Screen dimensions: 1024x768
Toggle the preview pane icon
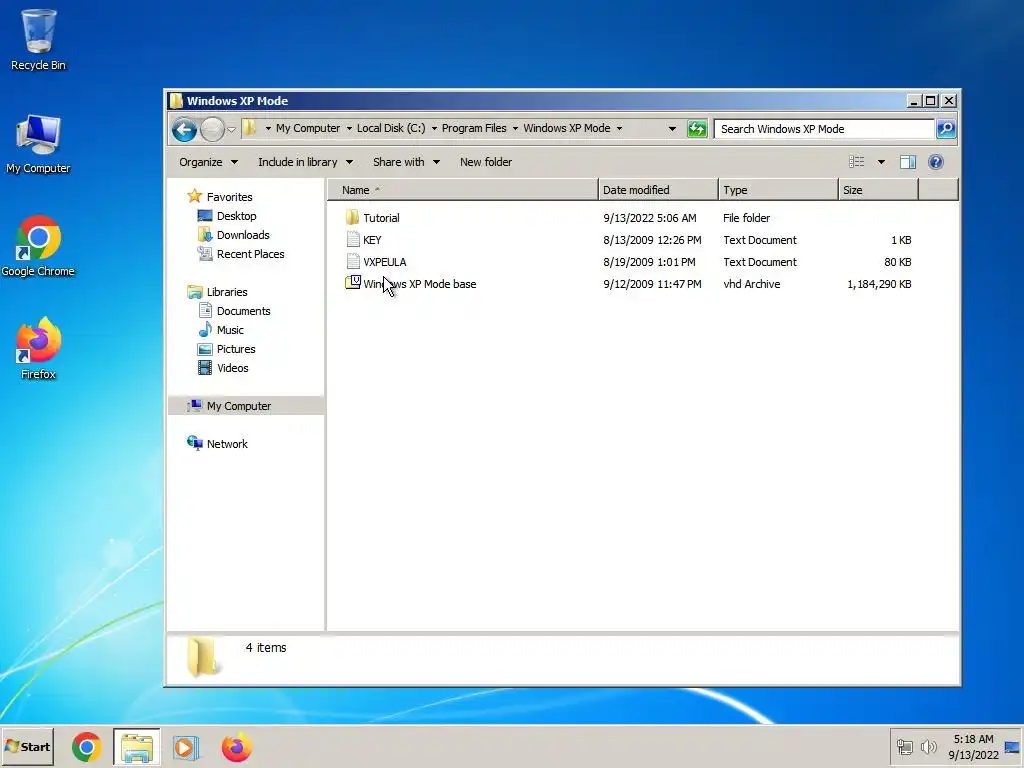[908, 162]
